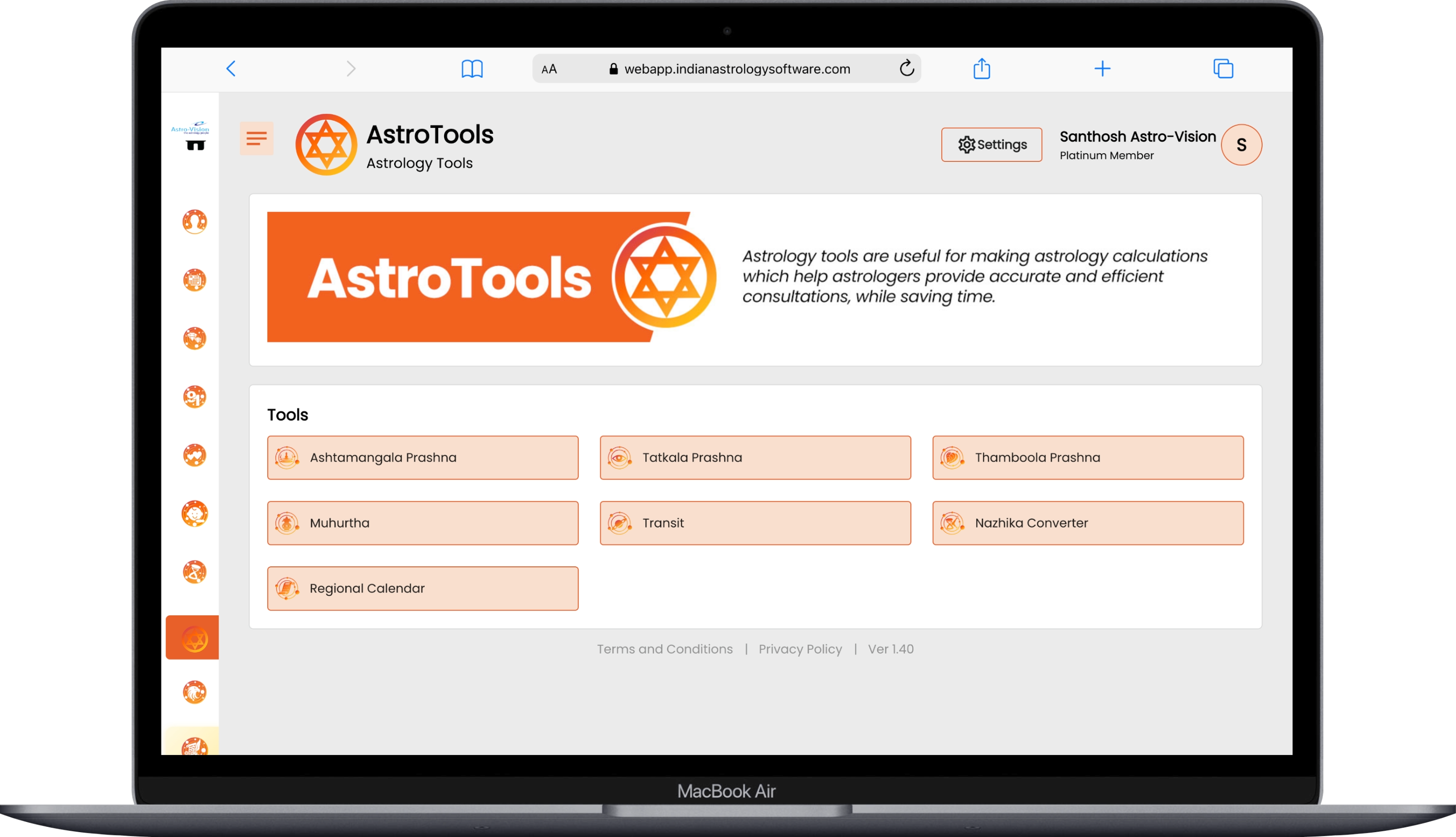Viewport: 1456px width, 837px height.
Task: Click the Regional Calendar tool icon
Action: (287, 589)
